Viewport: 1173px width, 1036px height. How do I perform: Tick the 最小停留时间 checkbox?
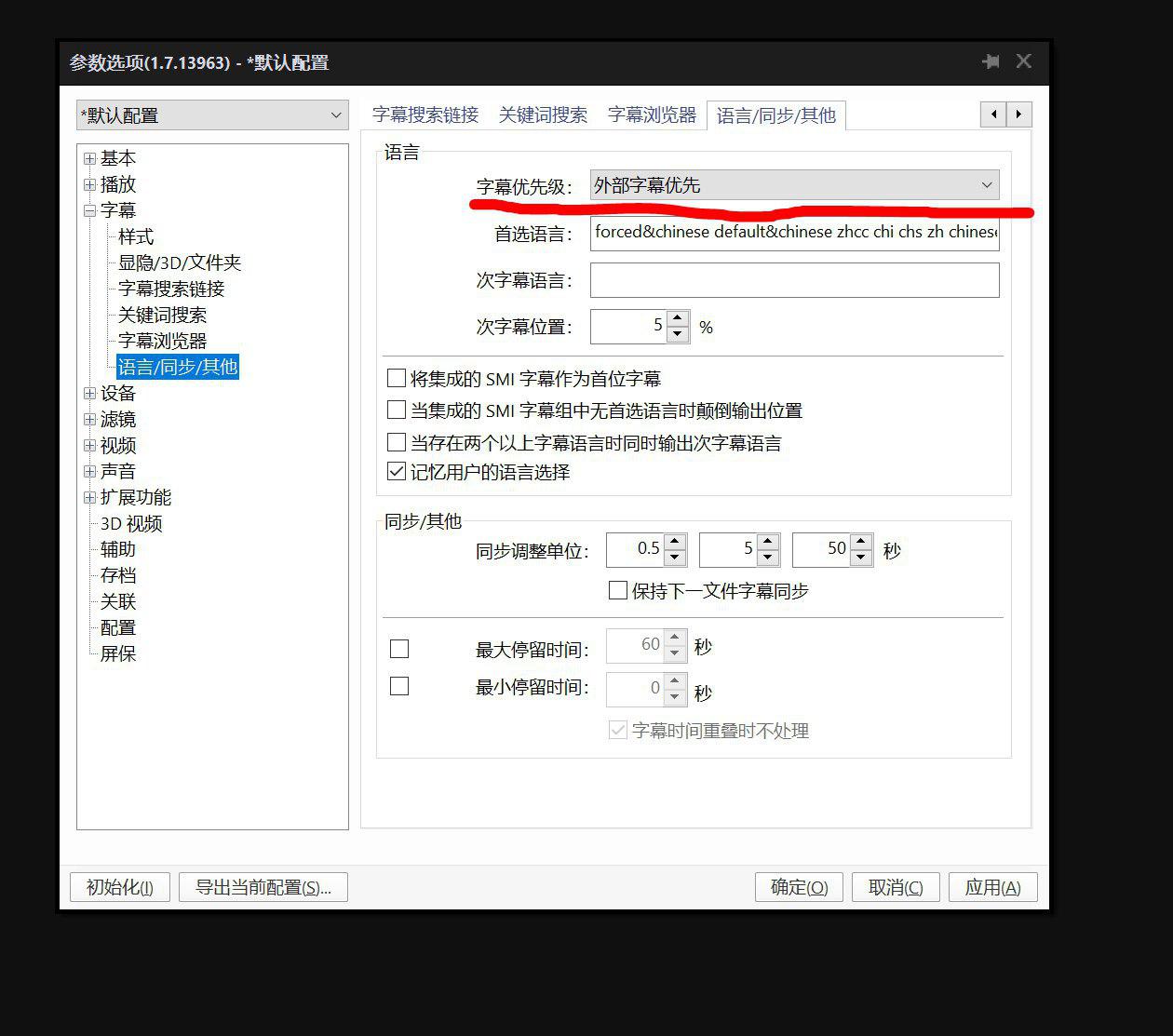pos(399,686)
